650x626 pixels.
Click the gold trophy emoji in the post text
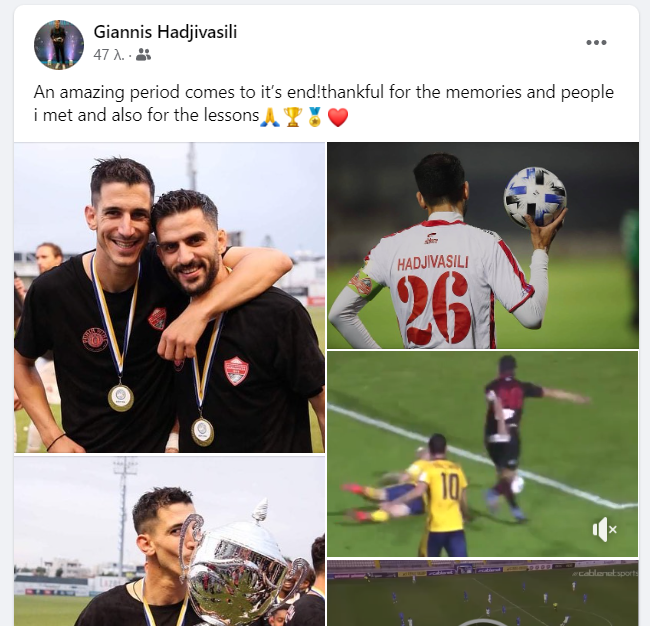(x=293, y=117)
